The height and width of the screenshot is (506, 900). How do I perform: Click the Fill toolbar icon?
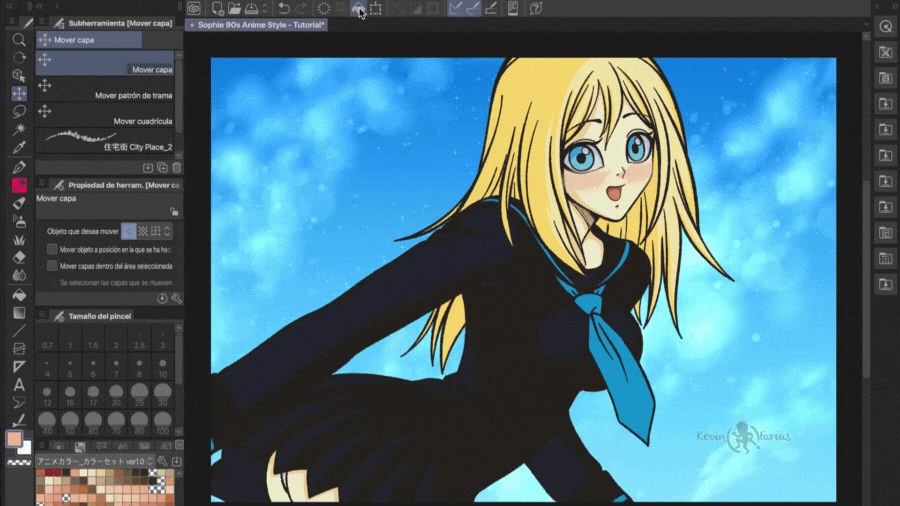[x=358, y=8]
